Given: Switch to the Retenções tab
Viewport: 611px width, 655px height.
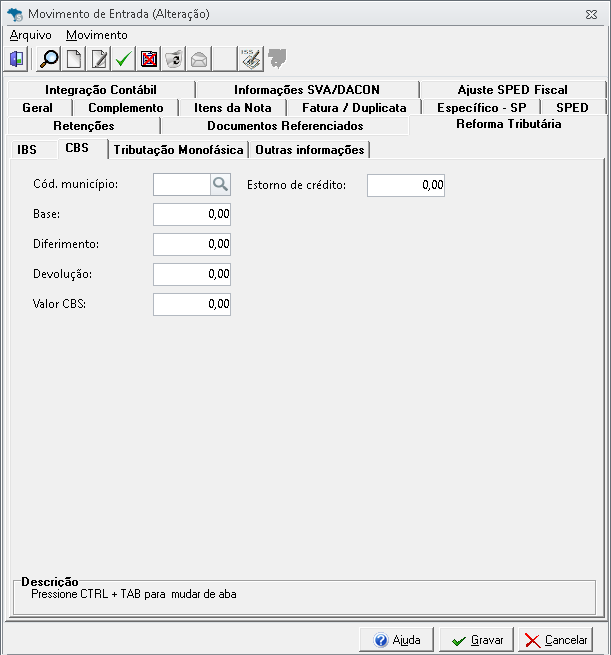Looking at the screenshot, I should 84,126.
